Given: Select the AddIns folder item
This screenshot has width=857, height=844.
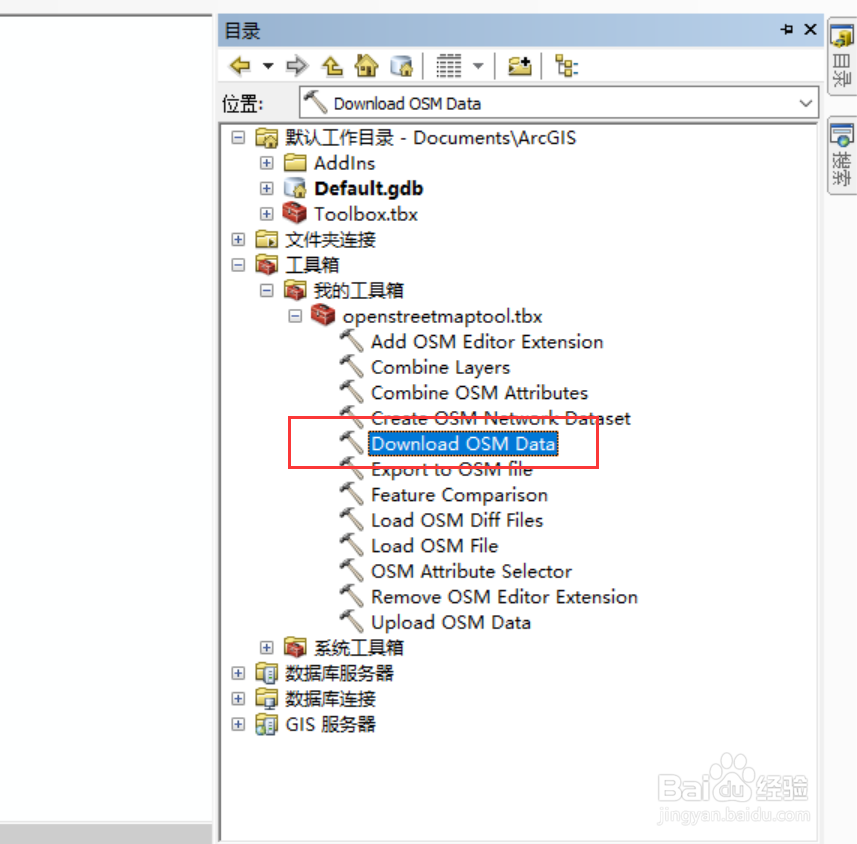Looking at the screenshot, I should (x=344, y=163).
